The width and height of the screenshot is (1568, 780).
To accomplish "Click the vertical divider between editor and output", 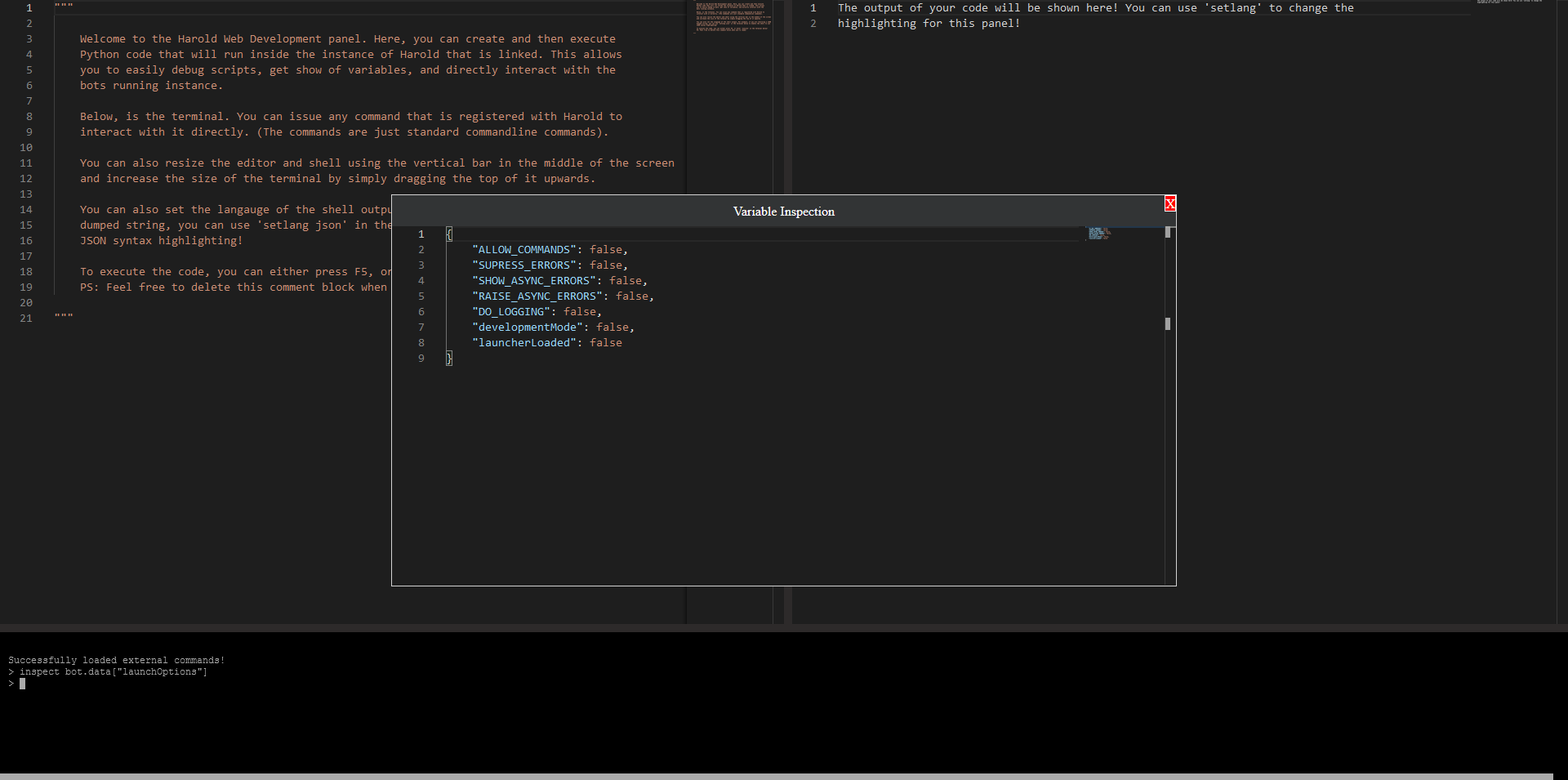I will pyautogui.click(x=788, y=310).
